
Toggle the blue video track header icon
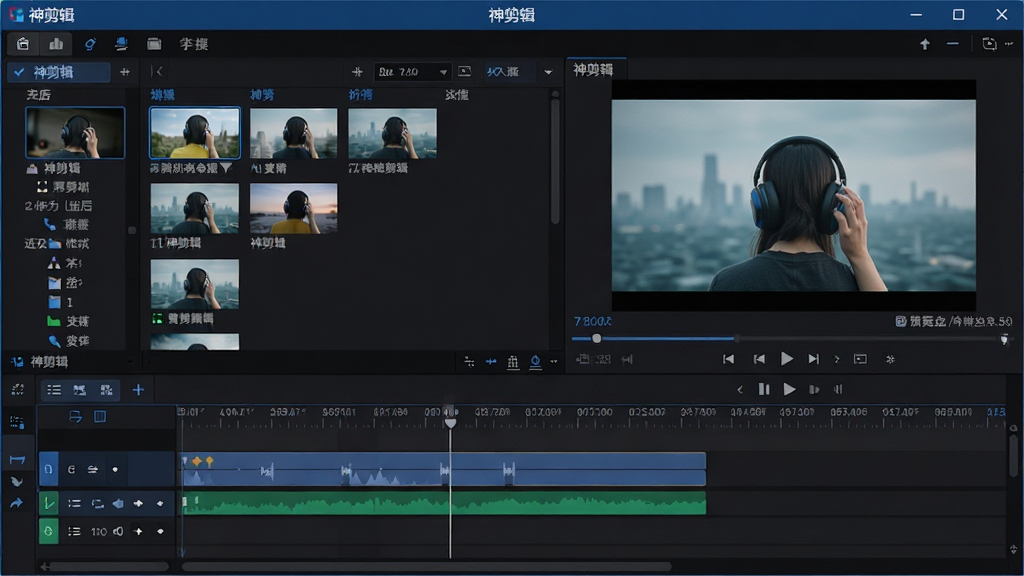(x=48, y=469)
